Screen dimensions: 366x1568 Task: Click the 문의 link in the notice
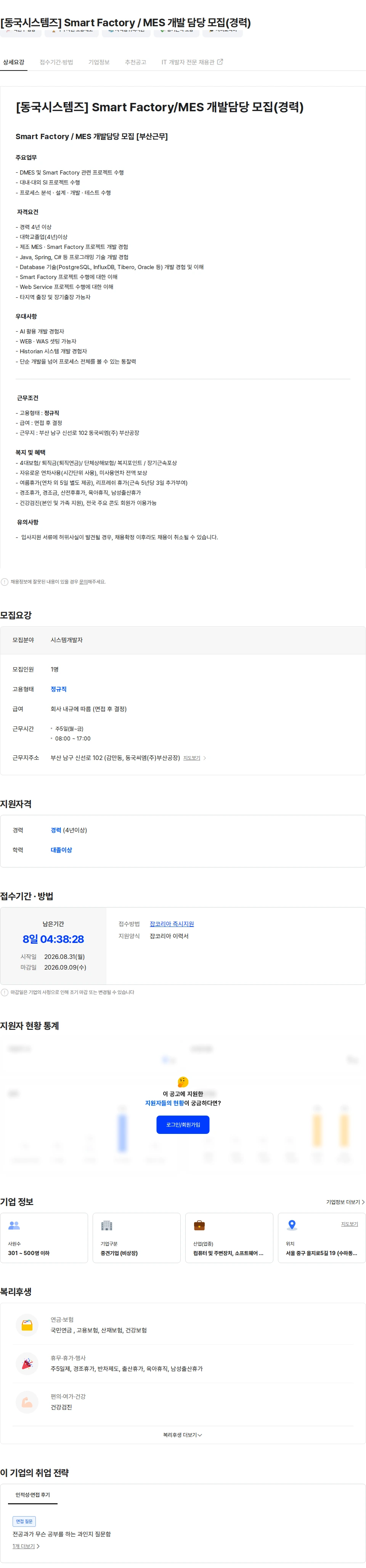(x=83, y=581)
